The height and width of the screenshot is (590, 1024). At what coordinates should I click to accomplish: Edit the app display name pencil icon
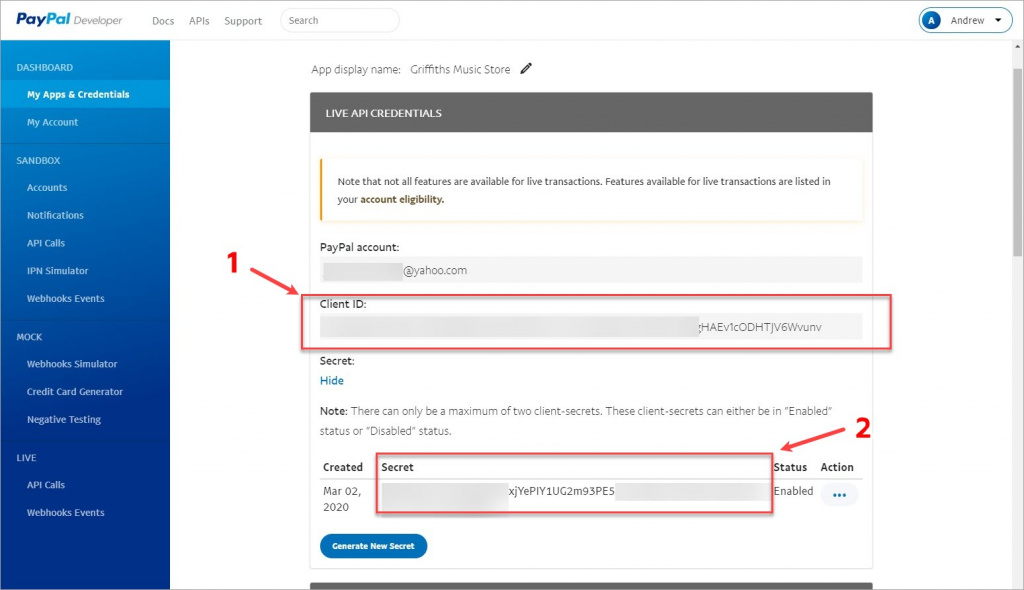click(x=526, y=69)
